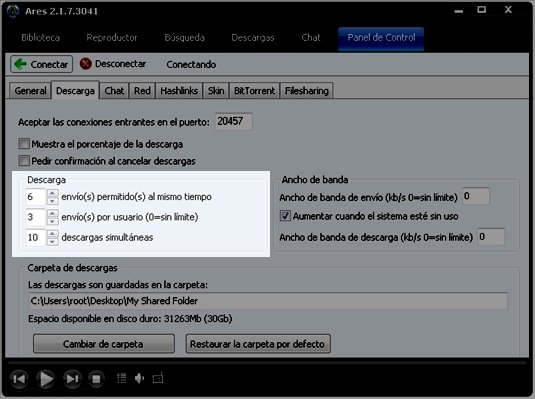This screenshot has width=535, height=399.
Task: Open the Biblioteca tab
Action: point(41,38)
